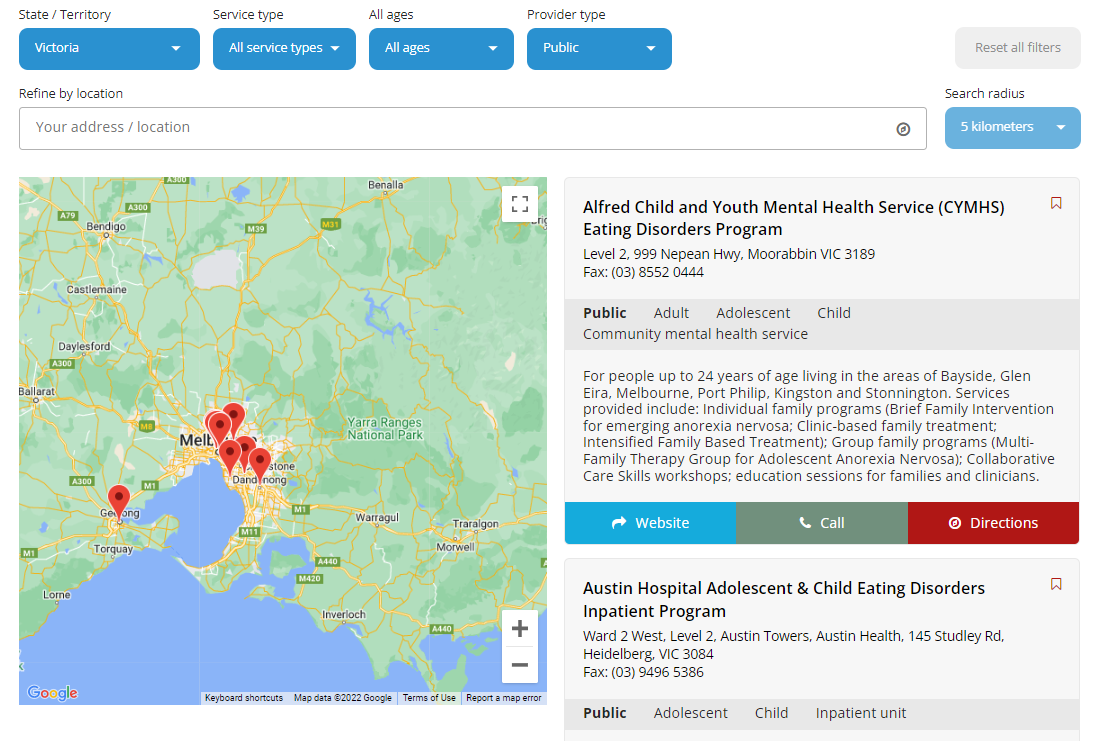Click the address Level 2, 999 Nepean Hwy
Image resolution: width=1107 pixels, height=741 pixels.
(729, 254)
